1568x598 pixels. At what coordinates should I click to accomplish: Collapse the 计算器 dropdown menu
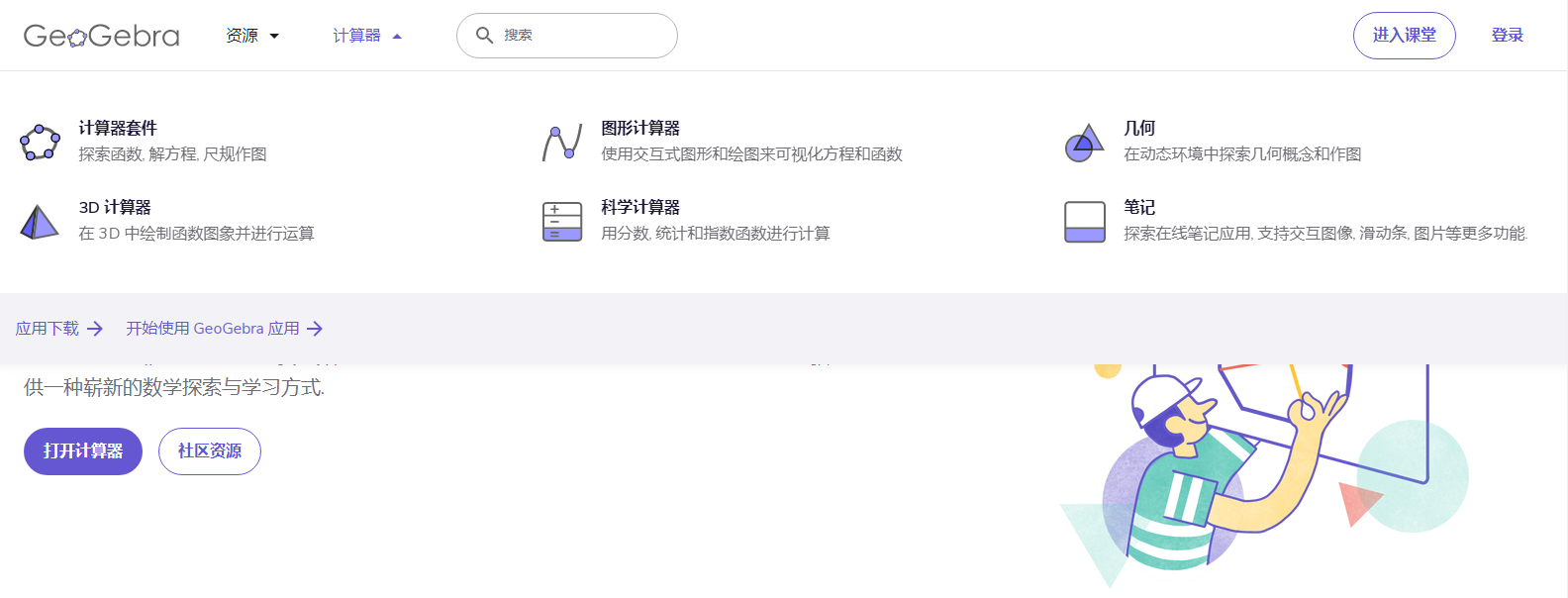tap(367, 36)
